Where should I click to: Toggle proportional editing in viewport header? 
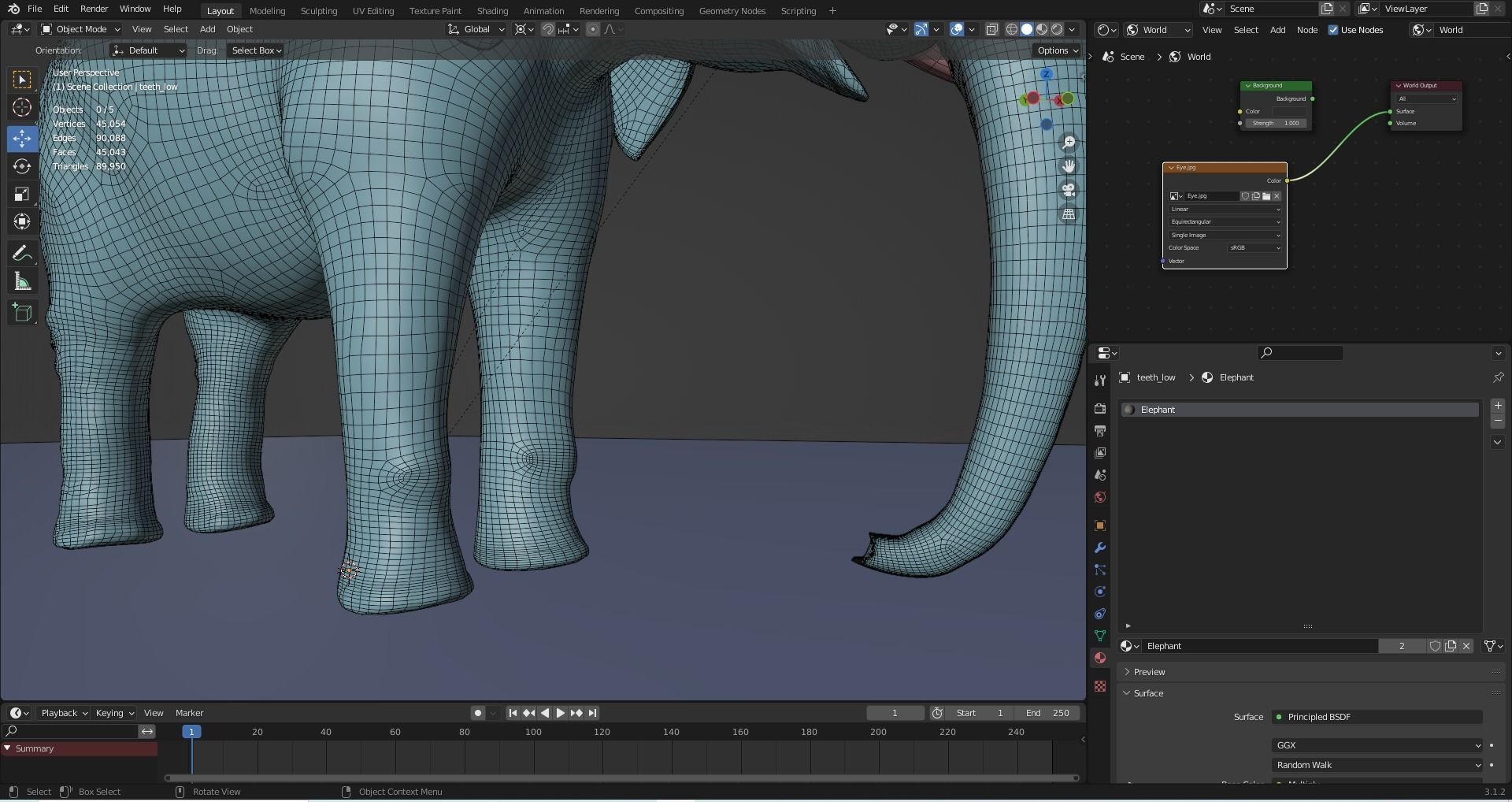(x=593, y=29)
